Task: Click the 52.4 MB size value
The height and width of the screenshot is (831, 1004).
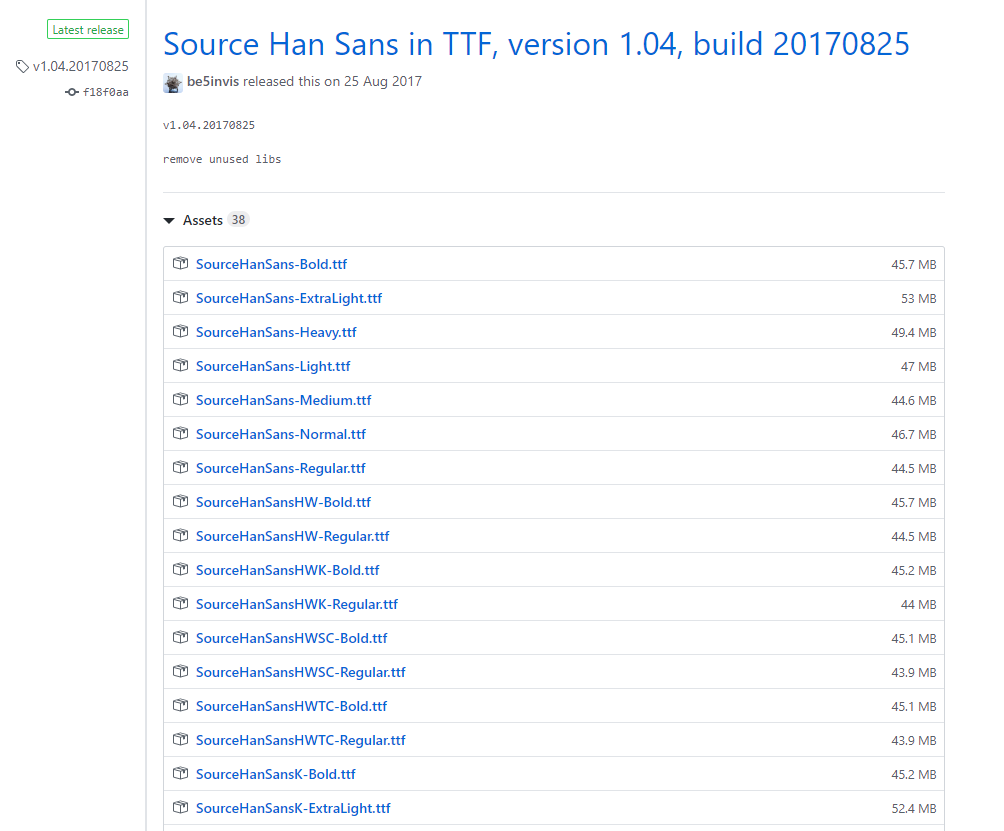Action: click(914, 808)
